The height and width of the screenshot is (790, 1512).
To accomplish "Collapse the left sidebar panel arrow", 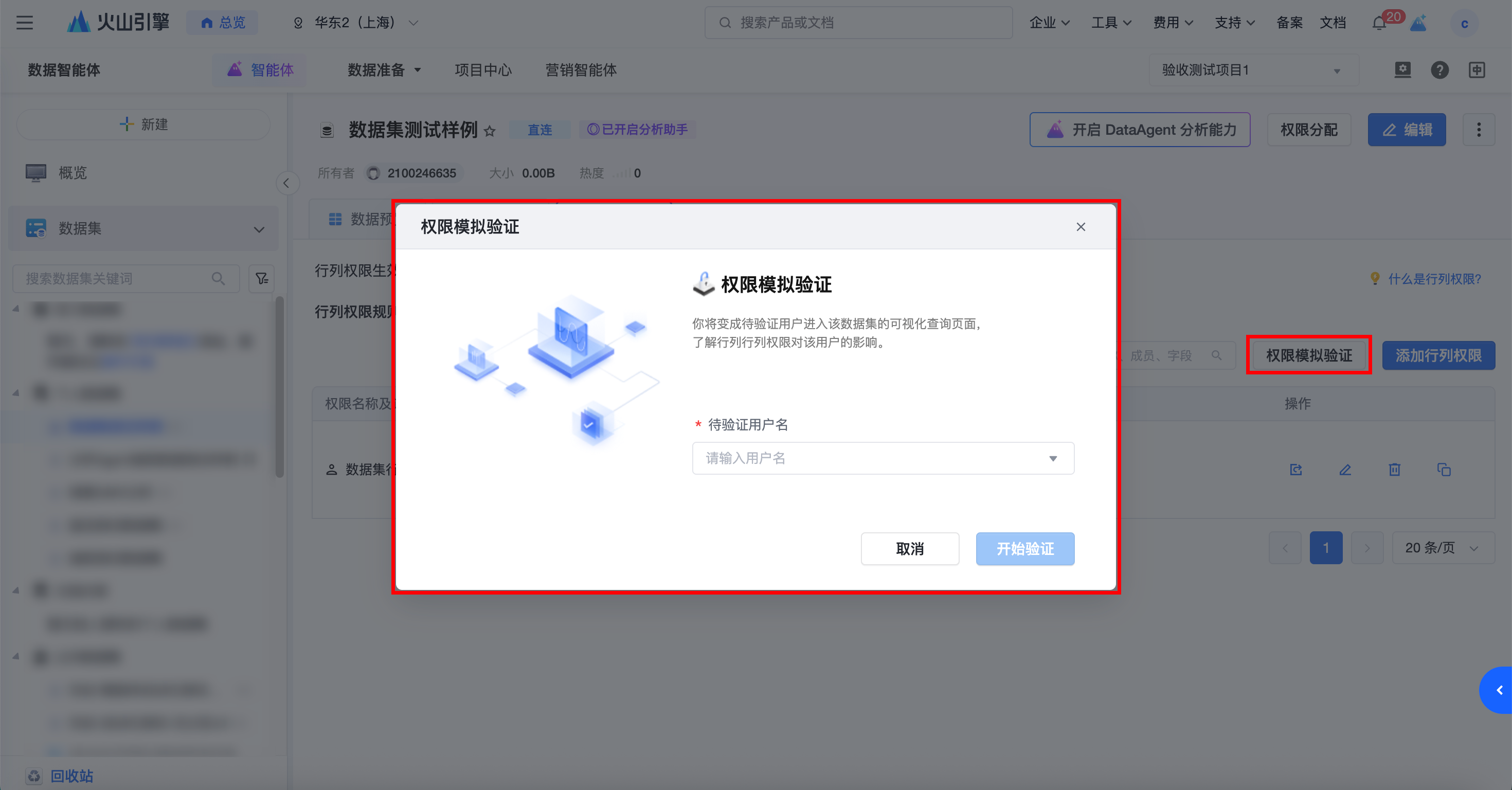I will pyautogui.click(x=286, y=183).
